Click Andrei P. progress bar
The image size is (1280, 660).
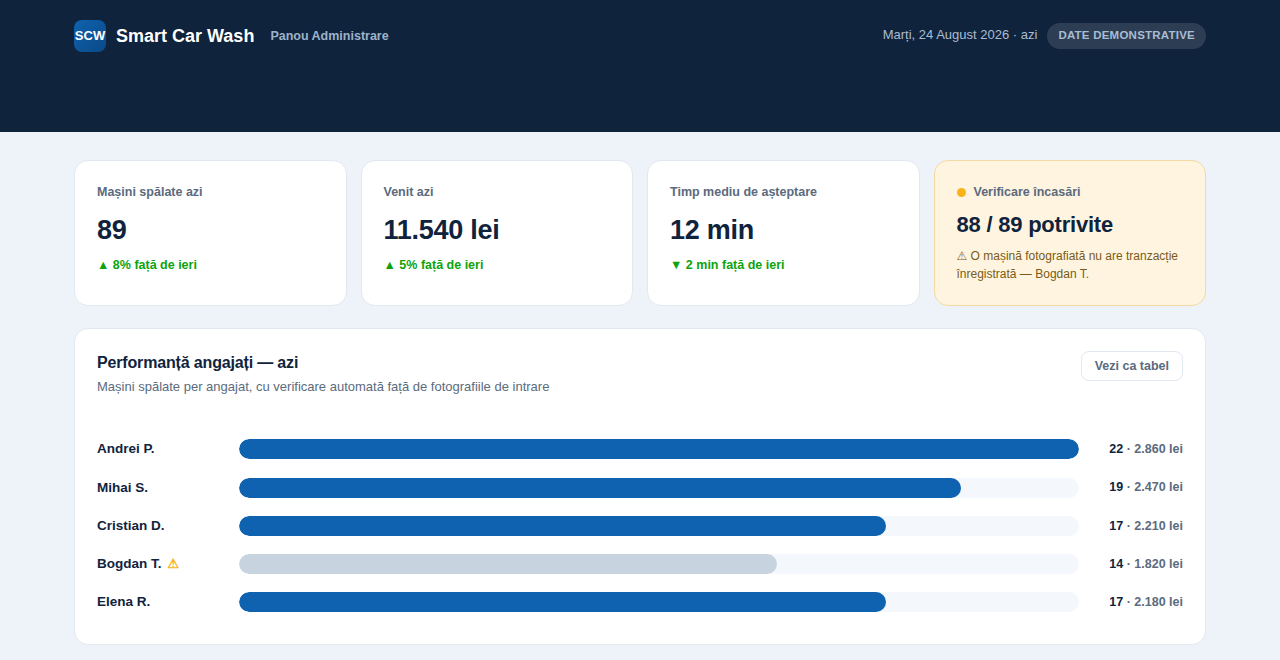click(x=659, y=449)
